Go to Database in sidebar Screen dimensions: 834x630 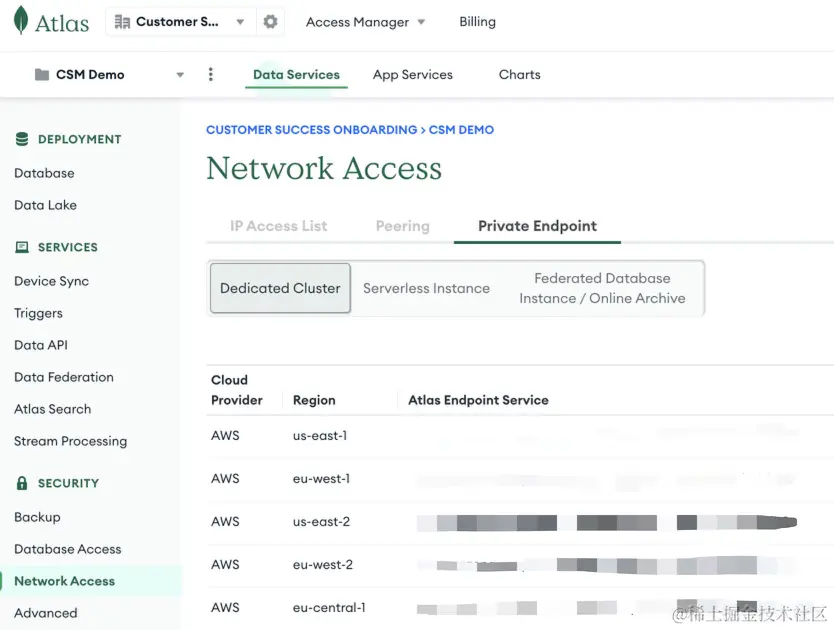44,173
